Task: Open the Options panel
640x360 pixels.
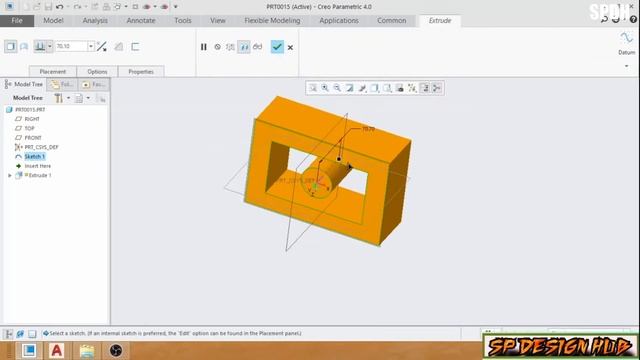Action: pyautogui.click(x=97, y=71)
